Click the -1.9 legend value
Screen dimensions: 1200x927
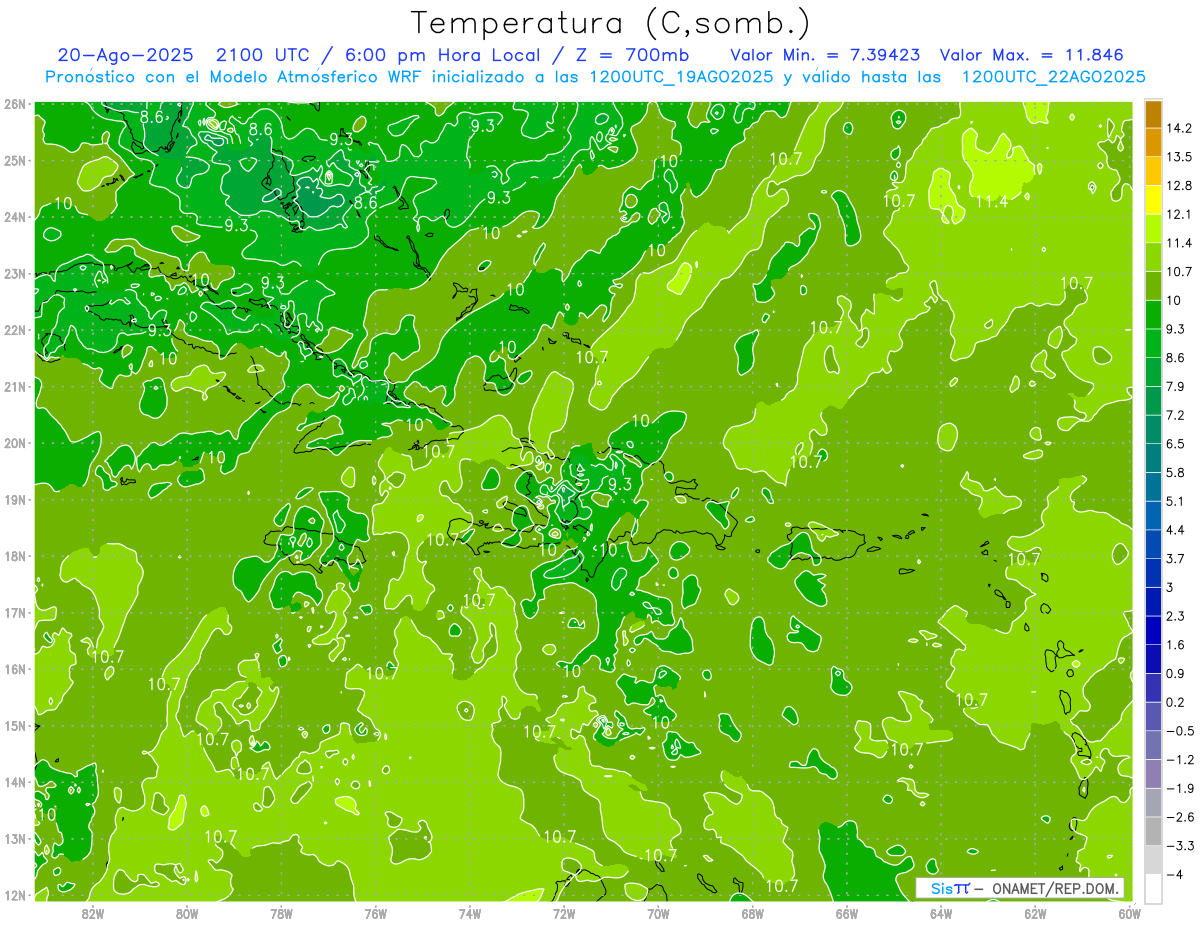[1179, 788]
